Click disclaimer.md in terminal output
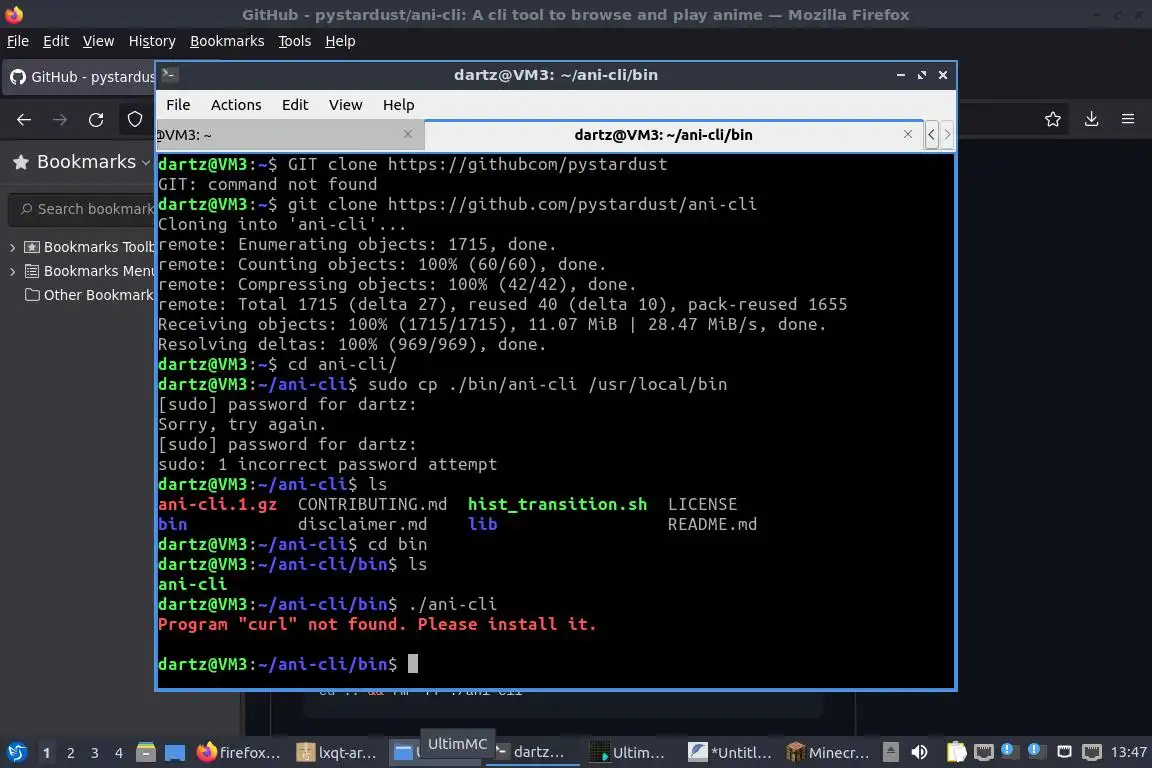This screenshot has width=1152, height=768. click(362, 524)
